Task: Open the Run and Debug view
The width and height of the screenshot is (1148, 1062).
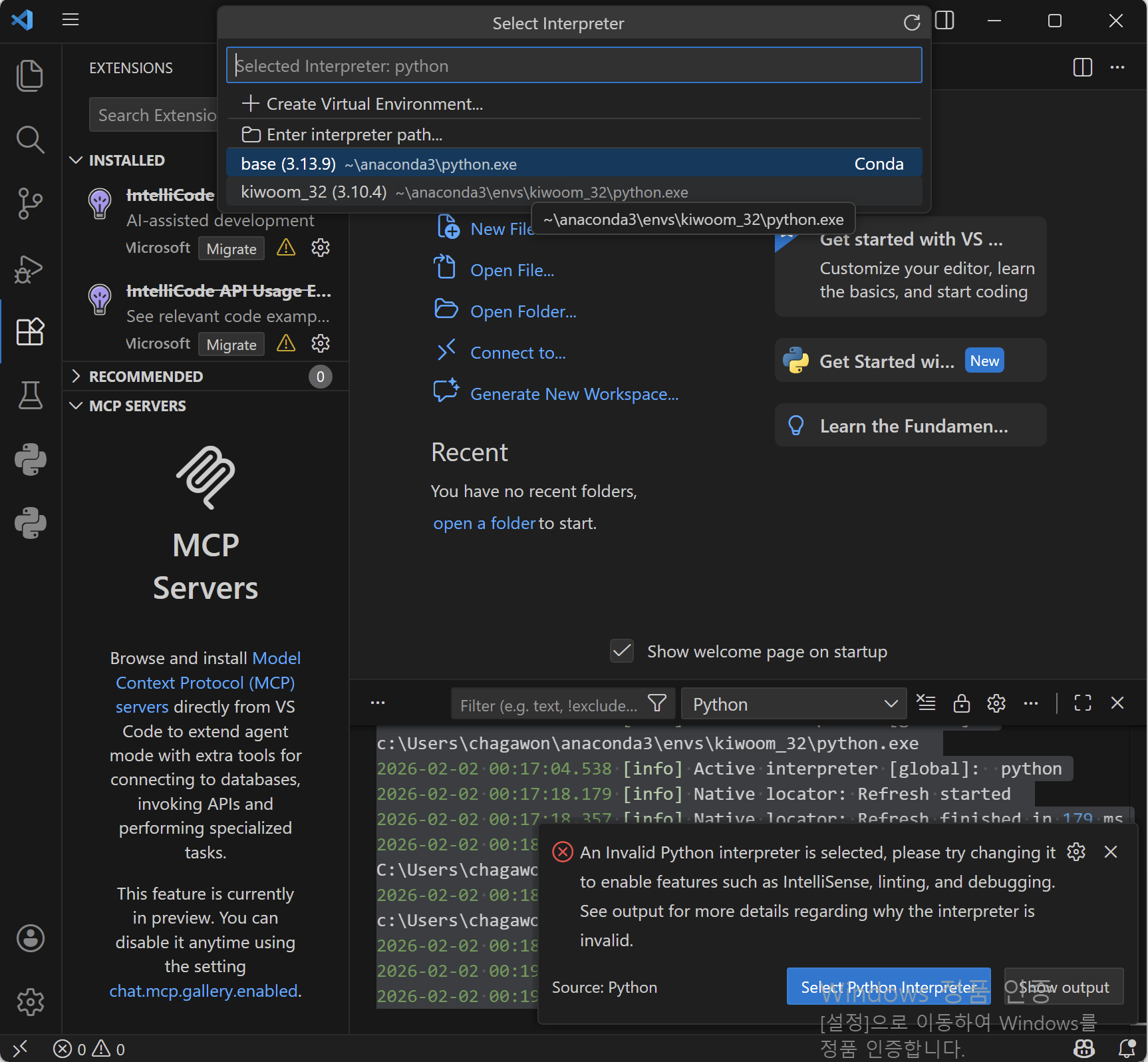Action: (30, 268)
